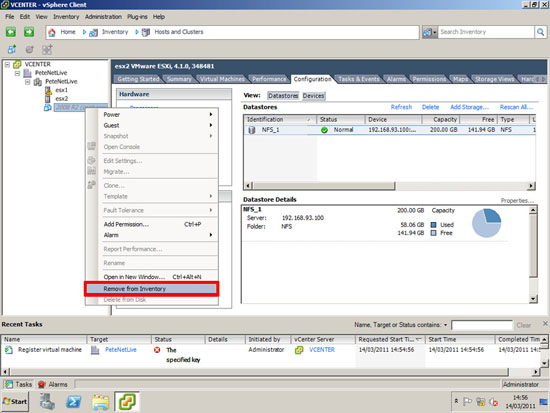The width and height of the screenshot is (550, 413).
Task: Click the search magnifier icon
Action: [541, 32]
